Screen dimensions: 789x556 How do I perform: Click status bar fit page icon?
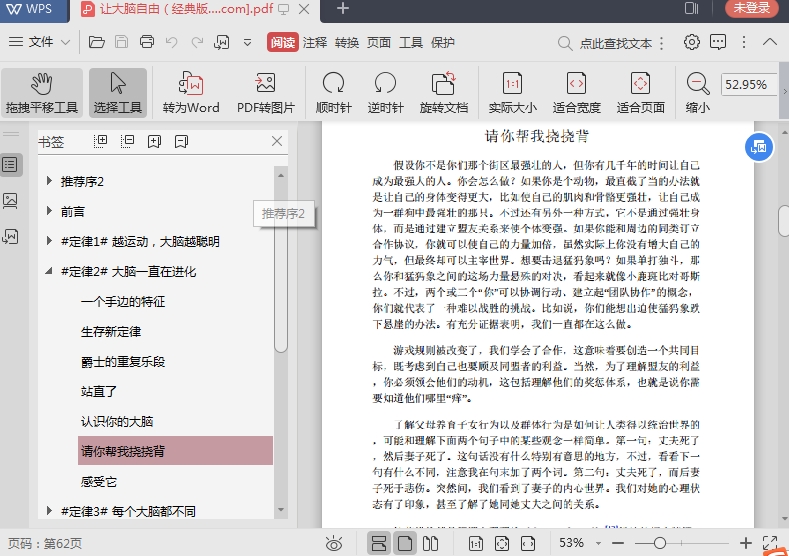click(x=502, y=543)
